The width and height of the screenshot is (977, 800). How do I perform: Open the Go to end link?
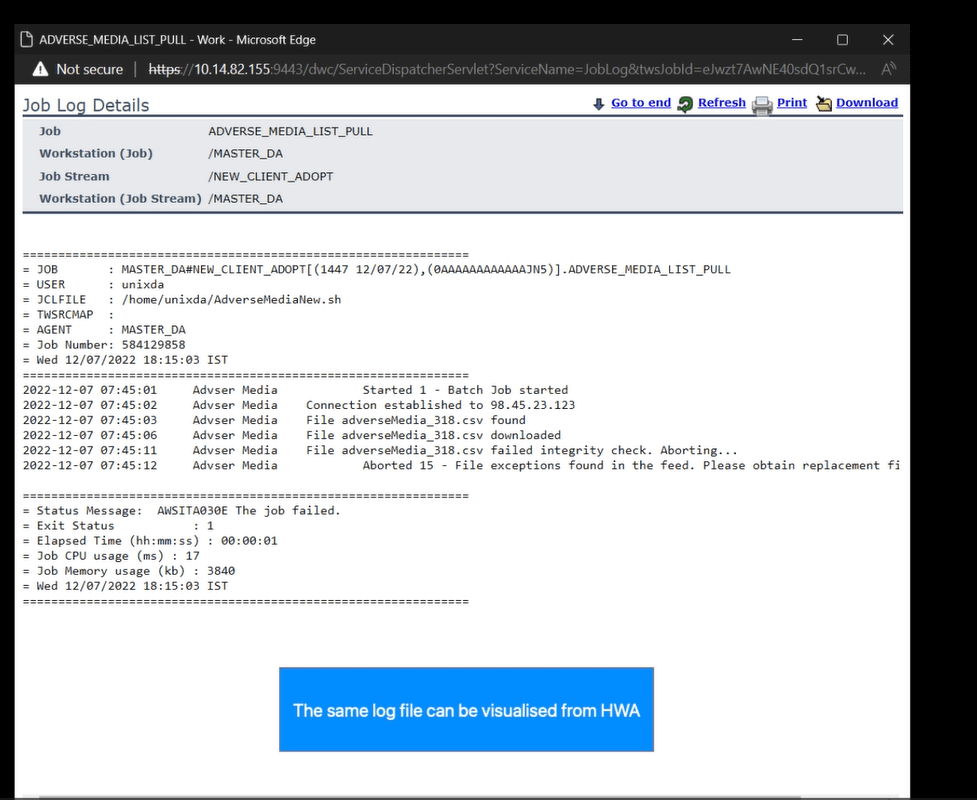640,103
